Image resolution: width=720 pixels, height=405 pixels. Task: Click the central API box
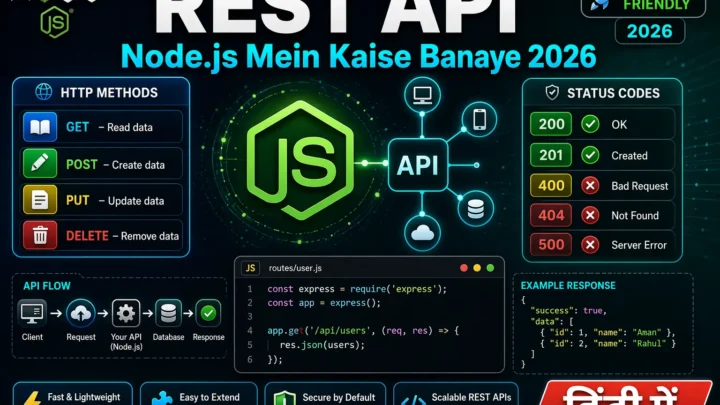418,165
